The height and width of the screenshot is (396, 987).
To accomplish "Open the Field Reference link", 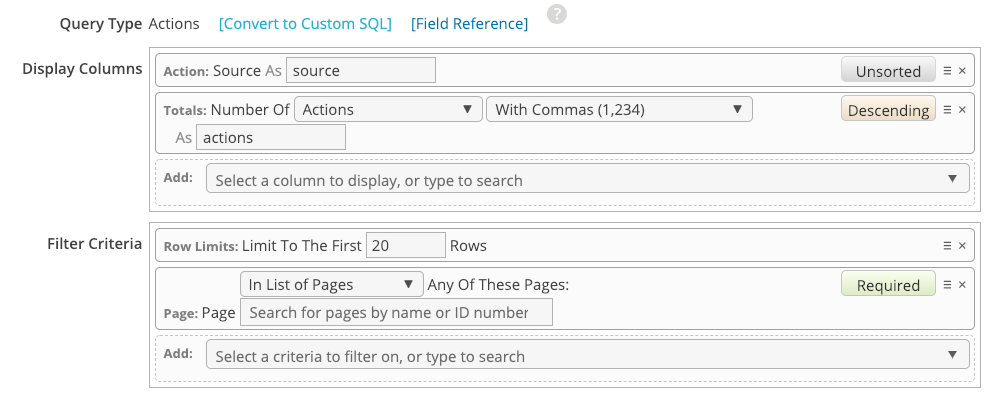I will tap(470, 24).
